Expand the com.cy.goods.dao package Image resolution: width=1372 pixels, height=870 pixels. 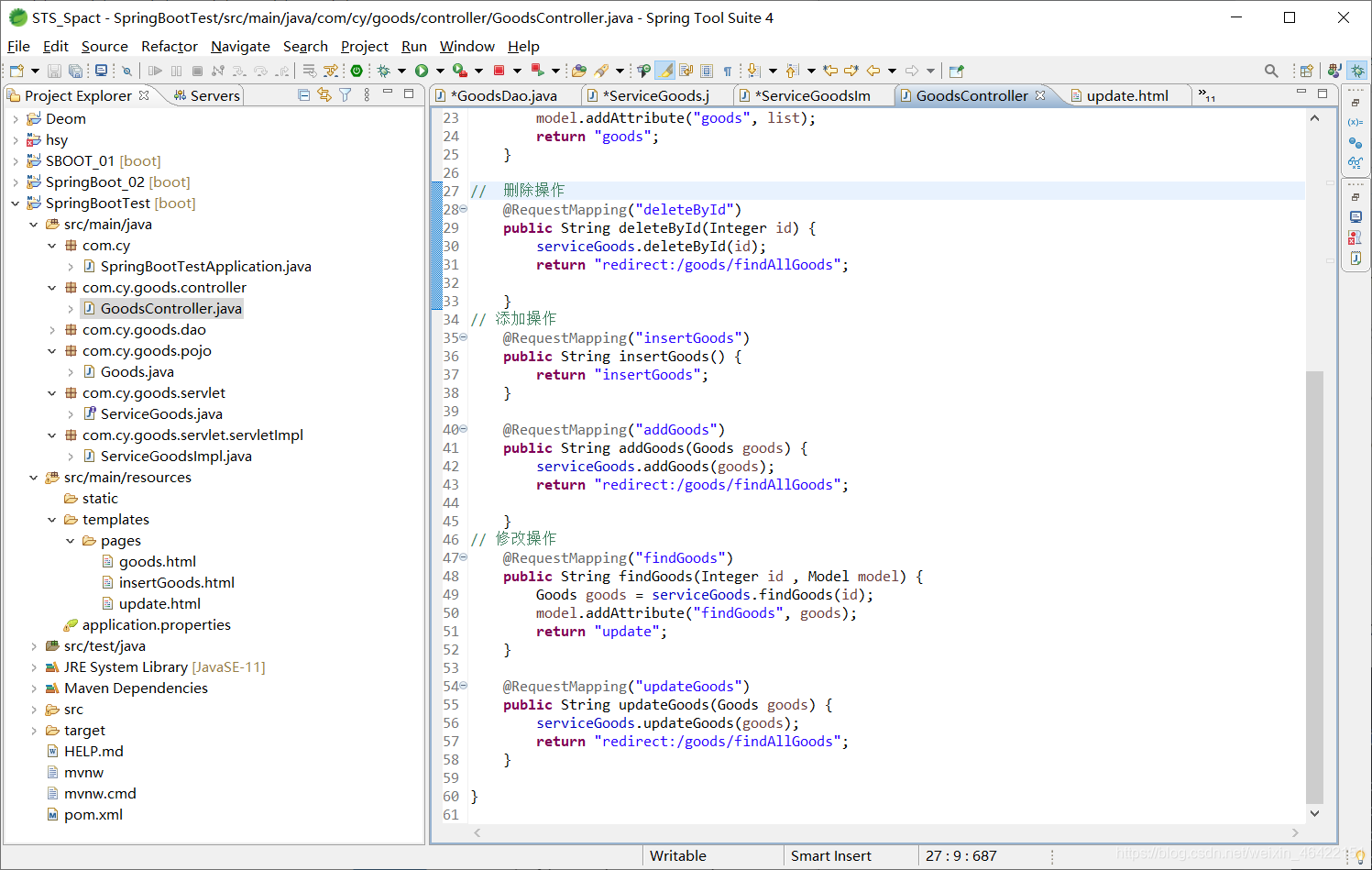(x=52, y=330)
